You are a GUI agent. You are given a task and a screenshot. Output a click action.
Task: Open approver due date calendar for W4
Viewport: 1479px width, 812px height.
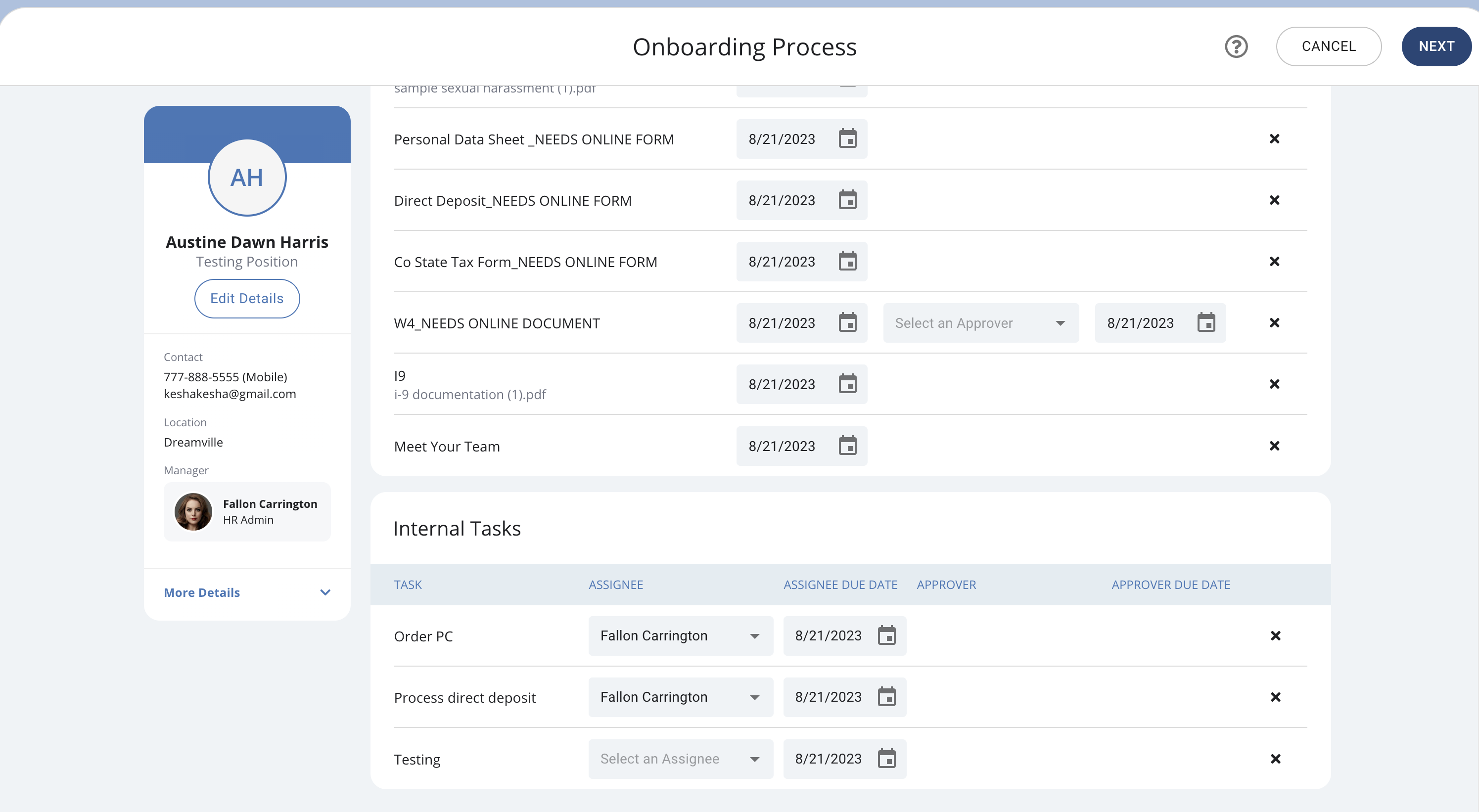(1206, 322)
